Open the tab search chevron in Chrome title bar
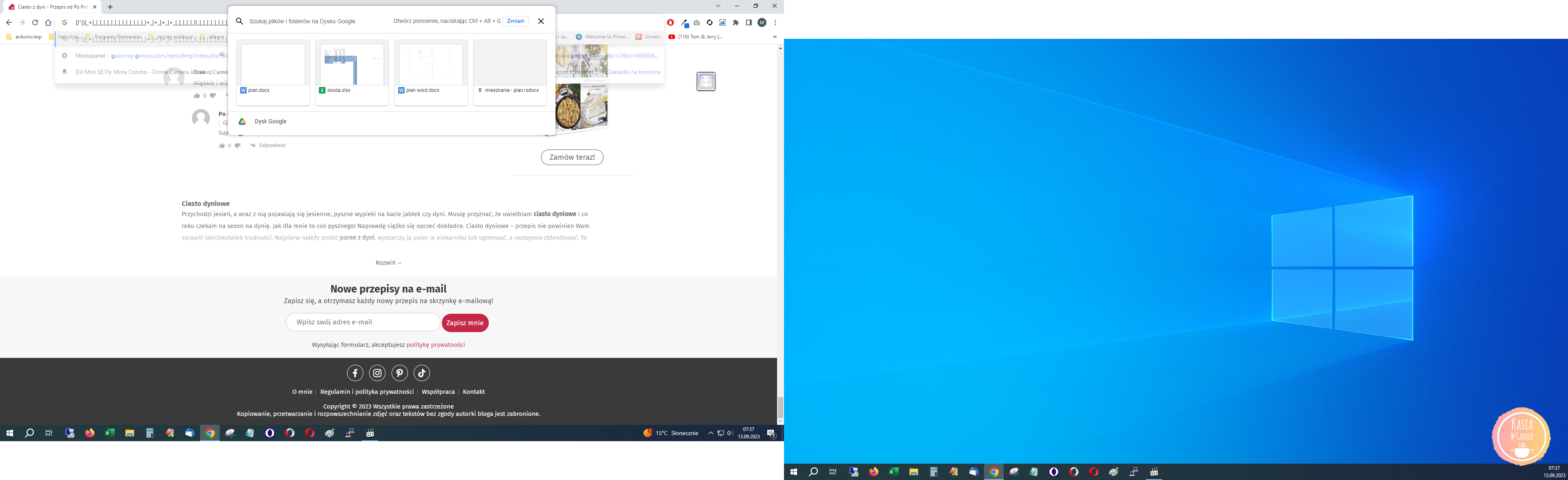Screen dimensions: 1568x480 (x=718, y=6)
